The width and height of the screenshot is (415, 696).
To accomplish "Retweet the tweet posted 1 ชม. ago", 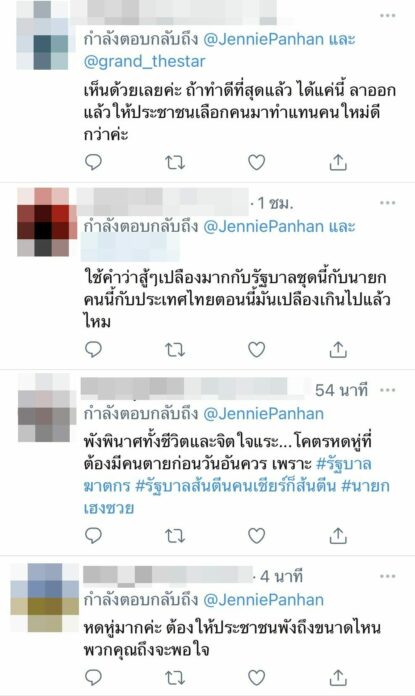I will [175, 350].
